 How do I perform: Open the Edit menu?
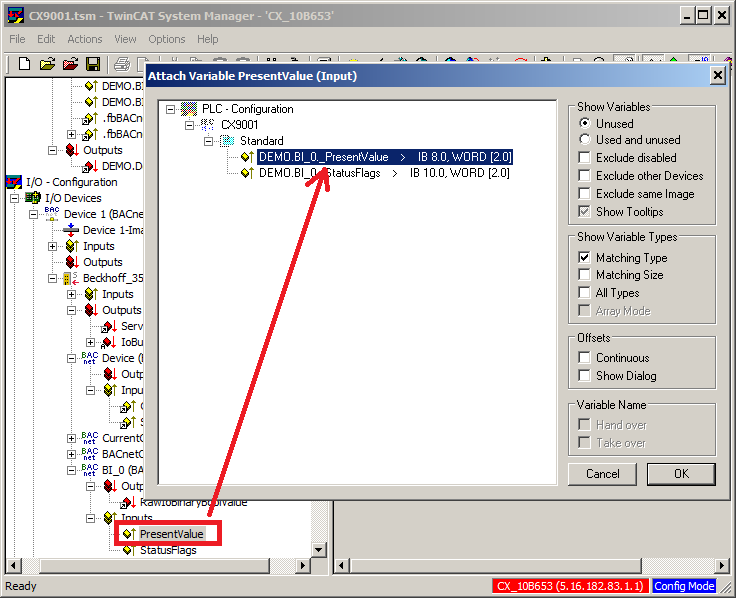(x=46, y=39)
